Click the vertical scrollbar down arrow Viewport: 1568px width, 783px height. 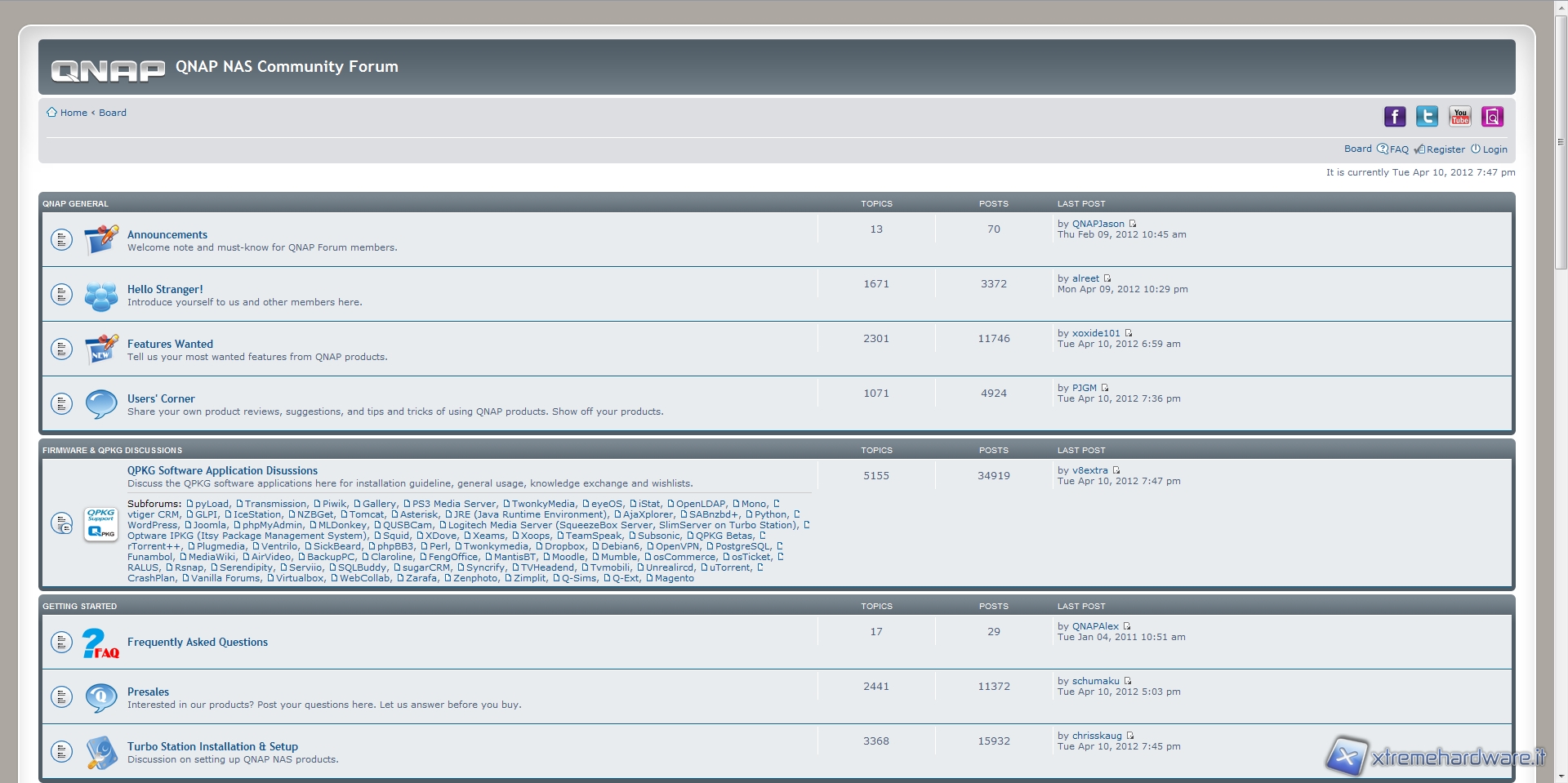click(x=1561, y=776)
